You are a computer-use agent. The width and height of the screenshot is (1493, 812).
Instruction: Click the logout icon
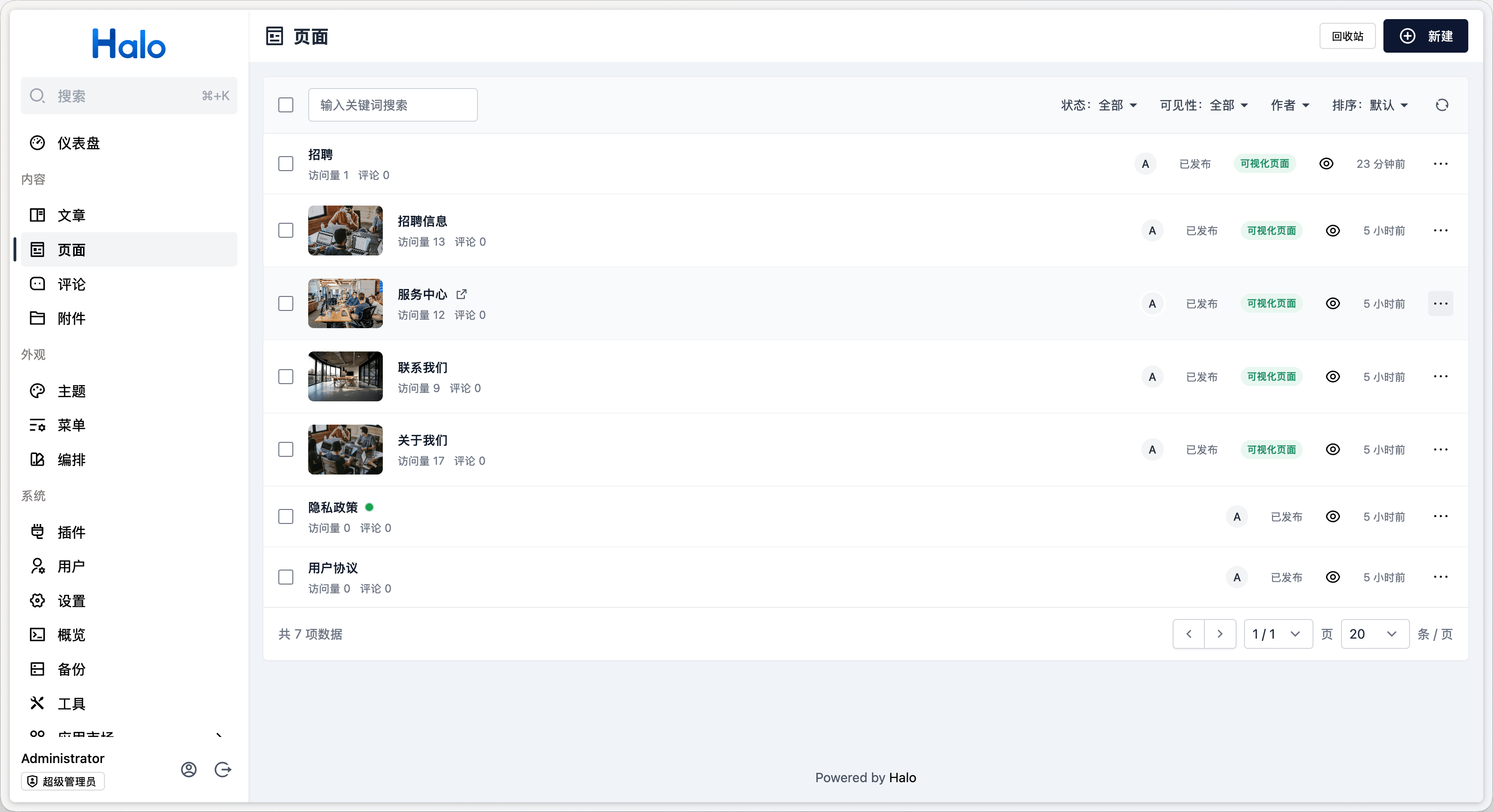pyautogui.click(x=223, y=769)
